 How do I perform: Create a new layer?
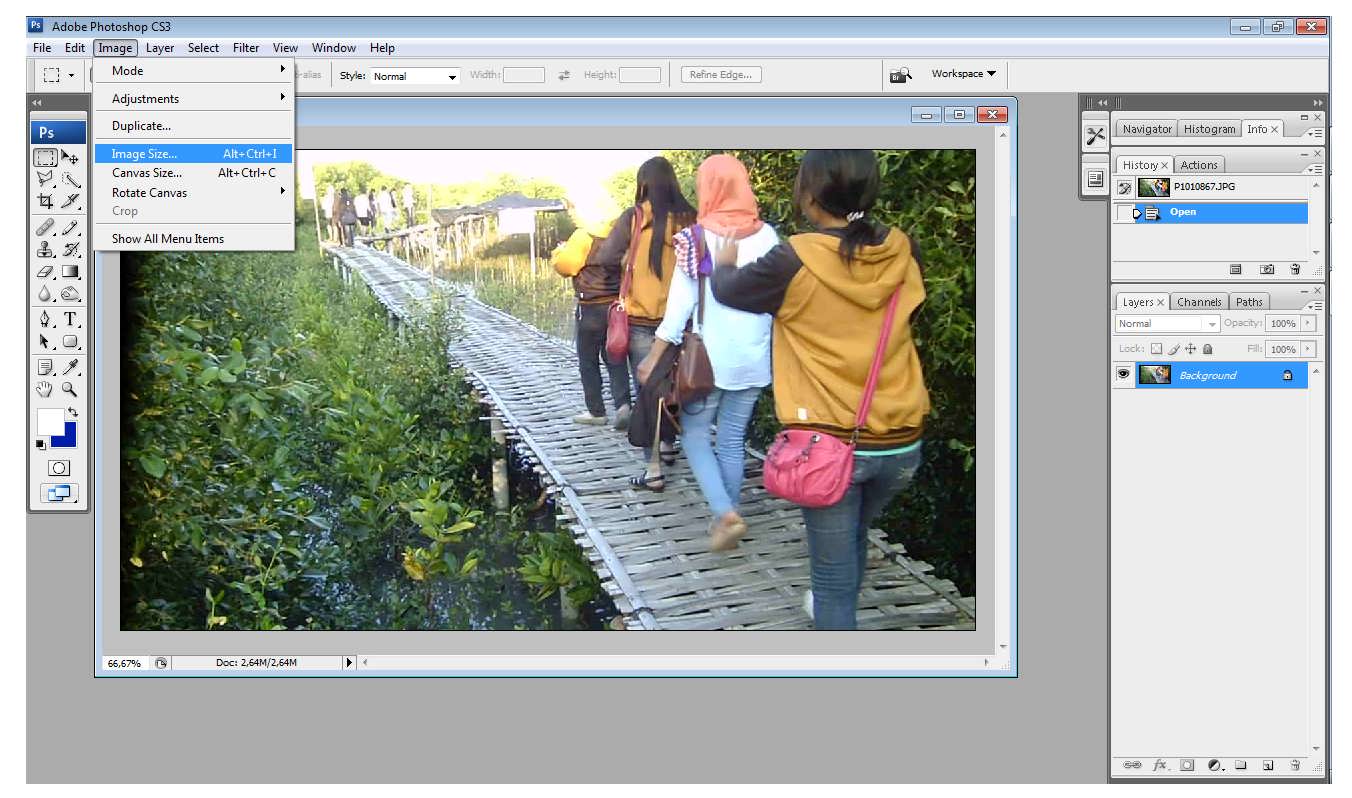coord(1267,765)
